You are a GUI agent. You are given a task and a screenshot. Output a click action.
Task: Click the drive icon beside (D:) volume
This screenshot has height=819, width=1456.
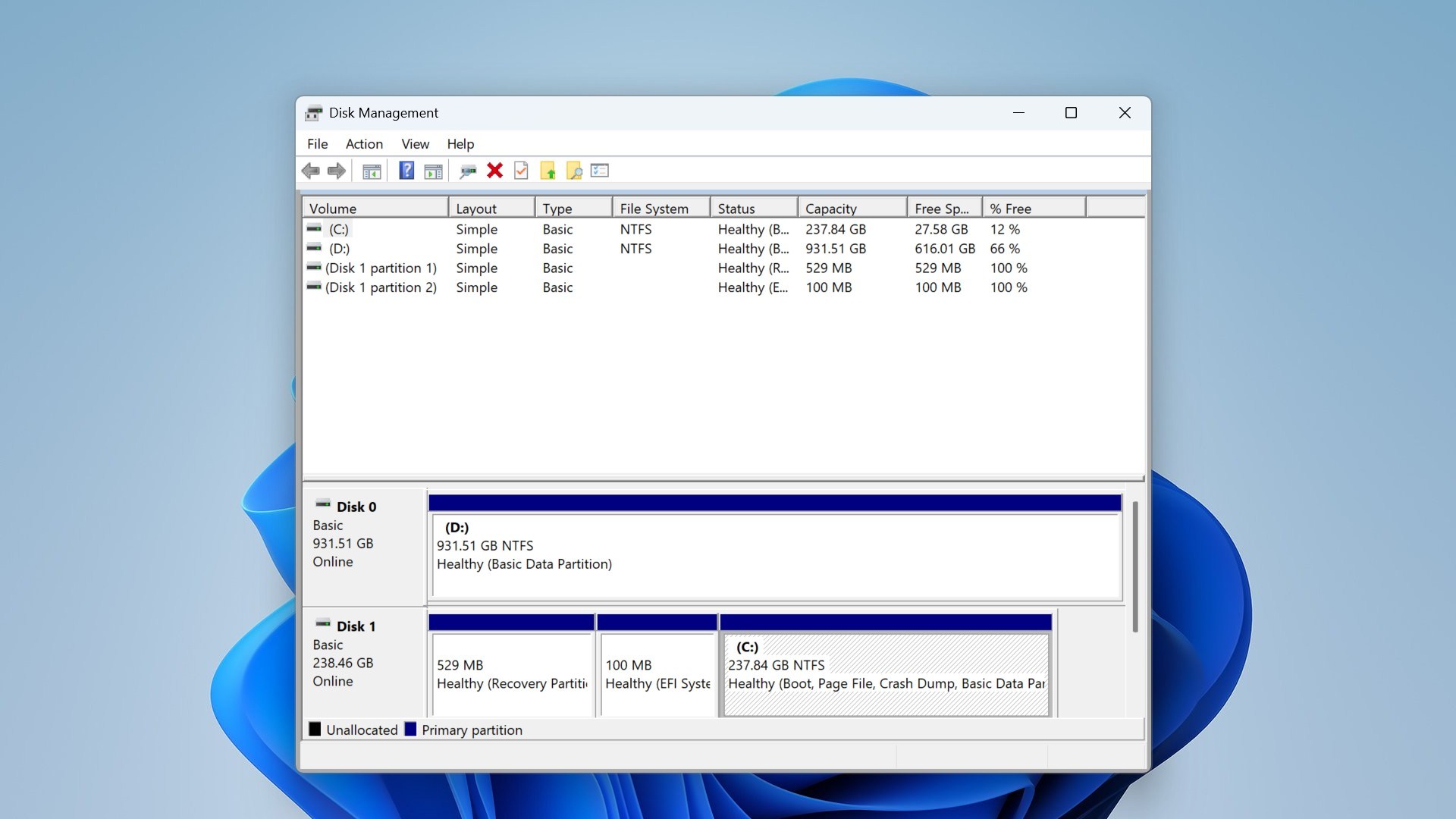coord(314,248)
